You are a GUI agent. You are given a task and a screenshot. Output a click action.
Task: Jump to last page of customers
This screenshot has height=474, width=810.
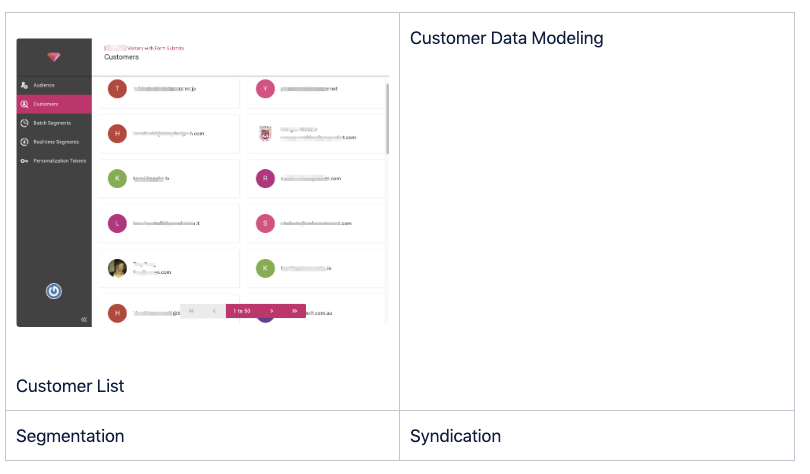click(294, 311)
